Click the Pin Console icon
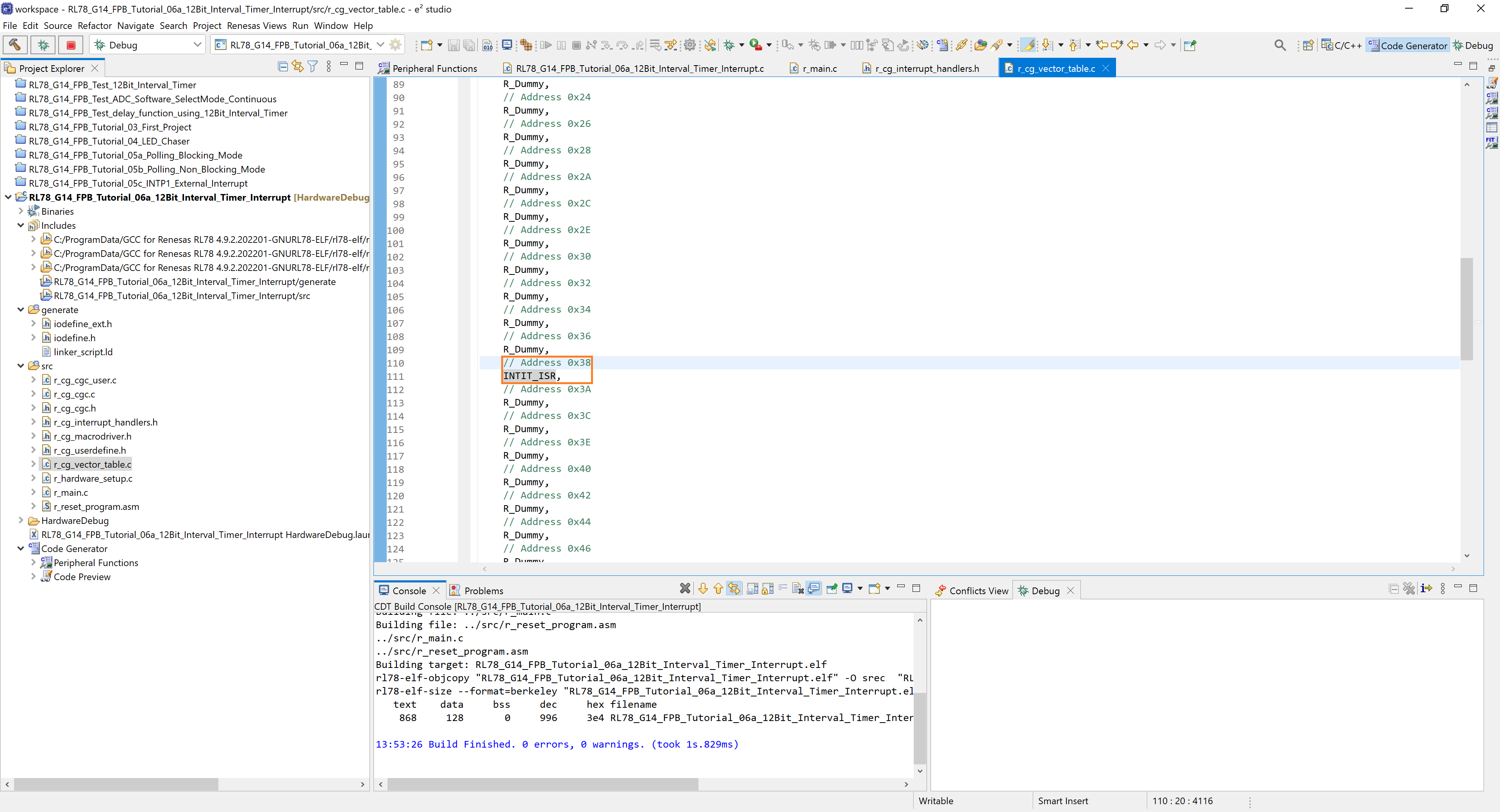Screen dimensions: 1500x812 832,588
